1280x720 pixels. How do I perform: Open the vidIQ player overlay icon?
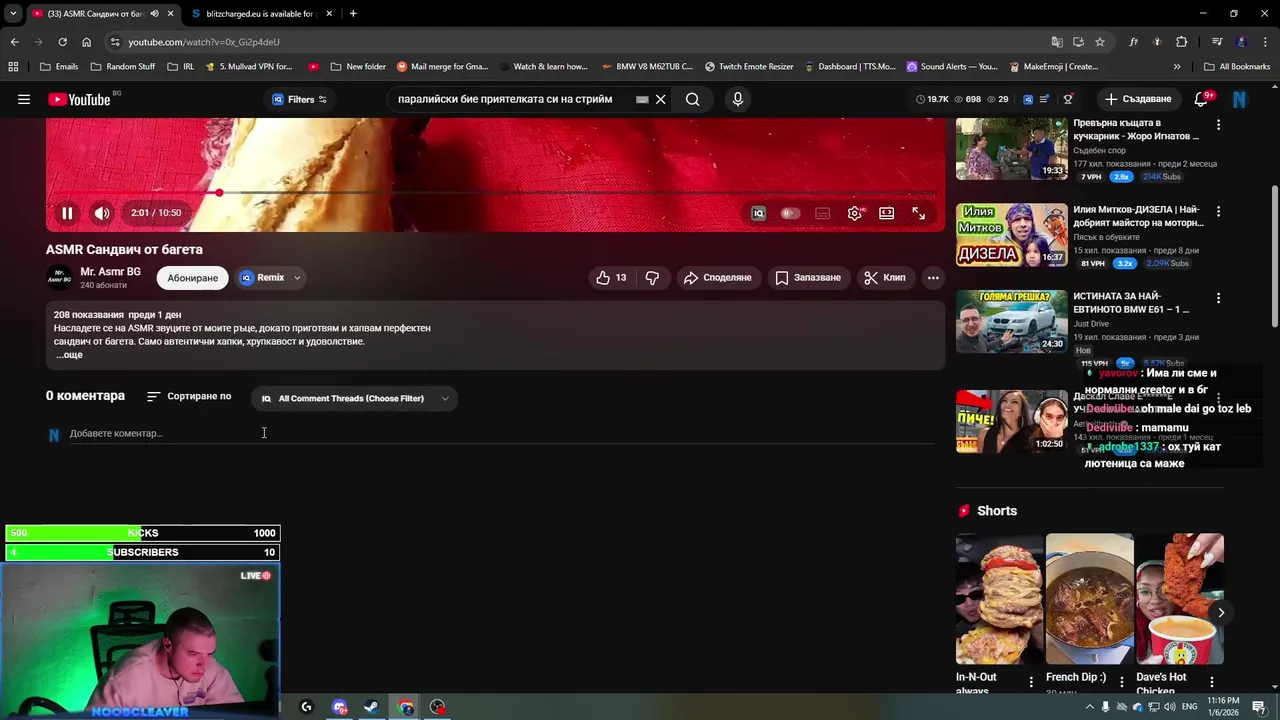[759, 213]
